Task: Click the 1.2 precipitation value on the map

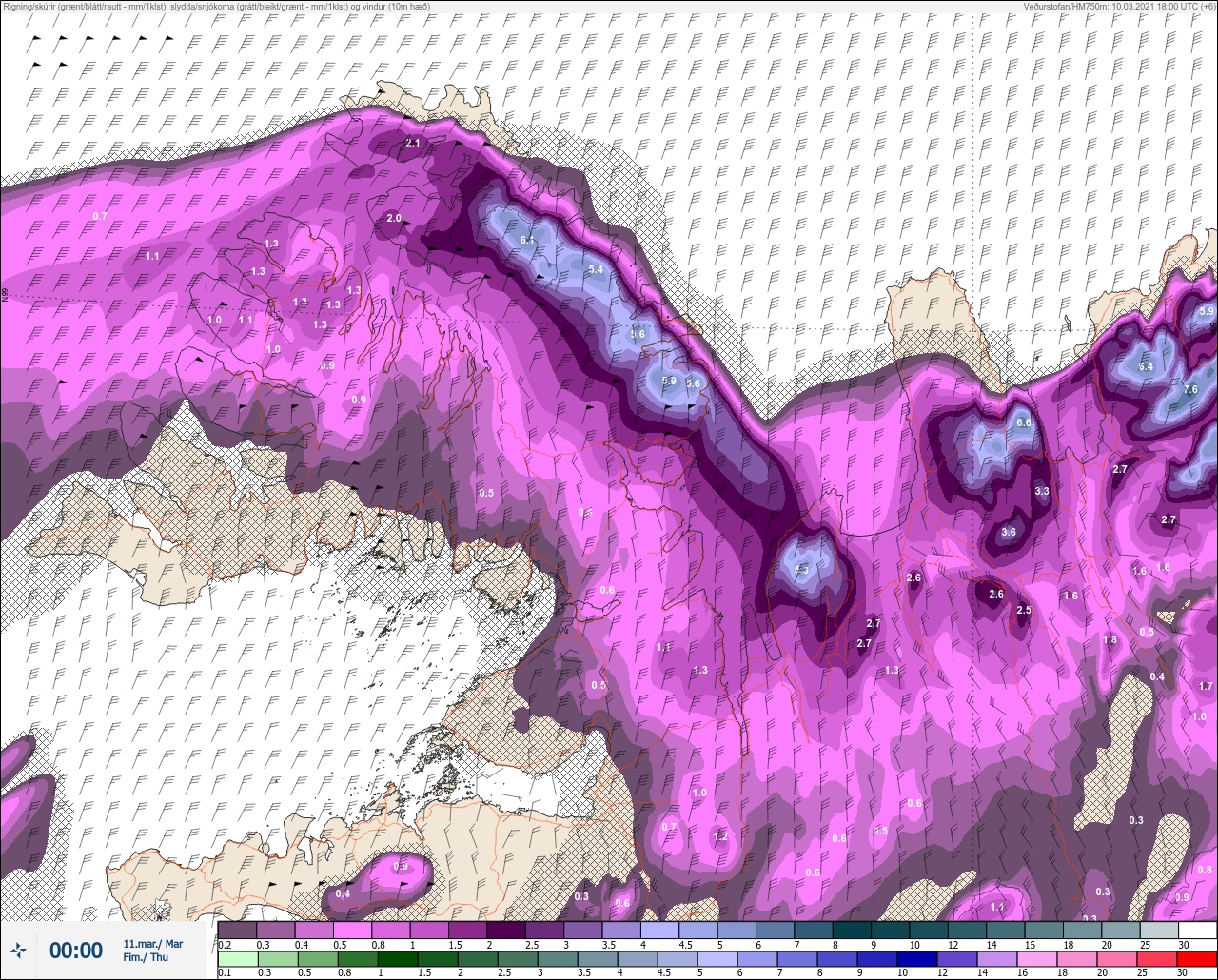Action: coord(720,837)
